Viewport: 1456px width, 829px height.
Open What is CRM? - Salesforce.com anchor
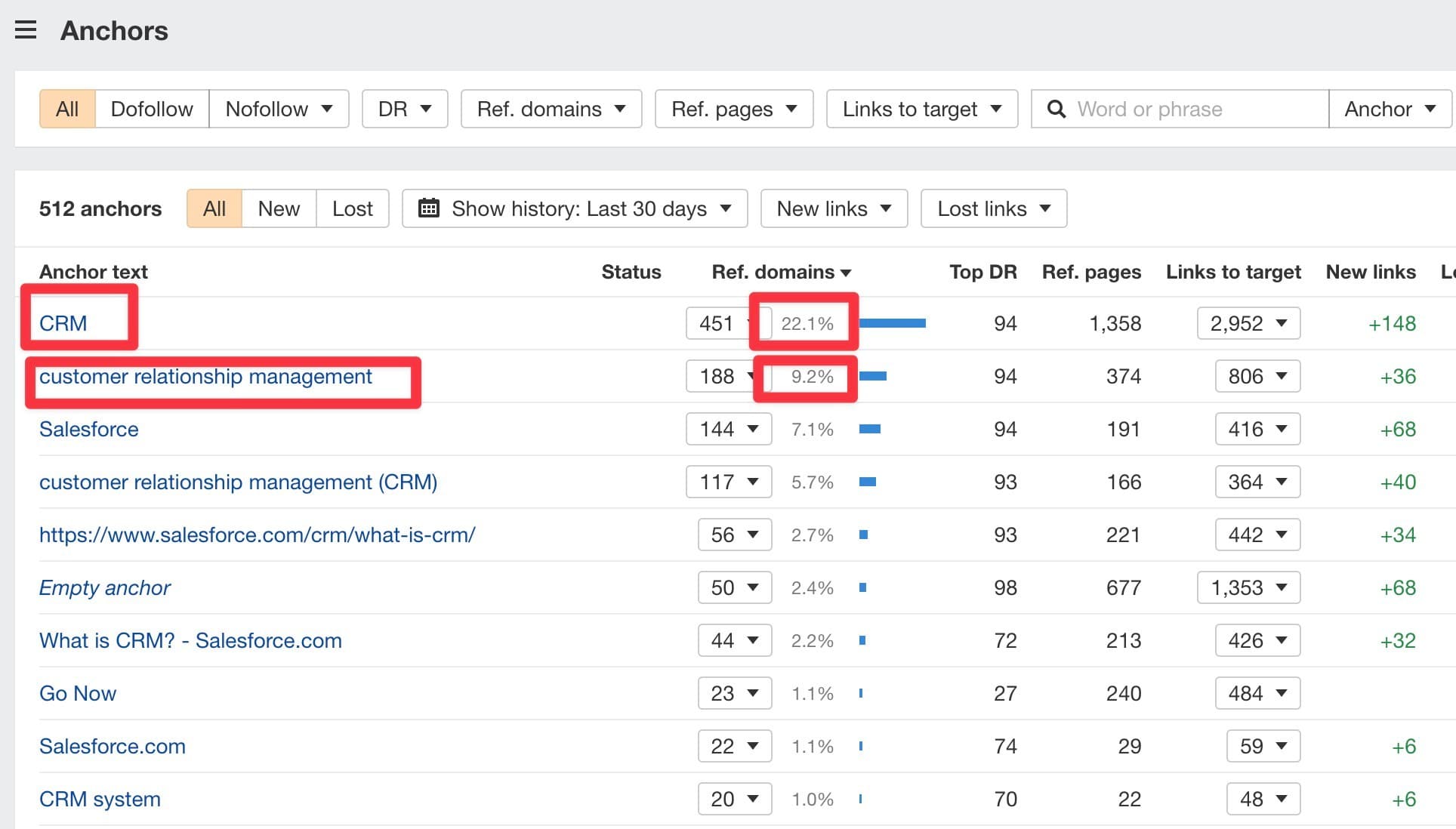click(x=190, y=640)
